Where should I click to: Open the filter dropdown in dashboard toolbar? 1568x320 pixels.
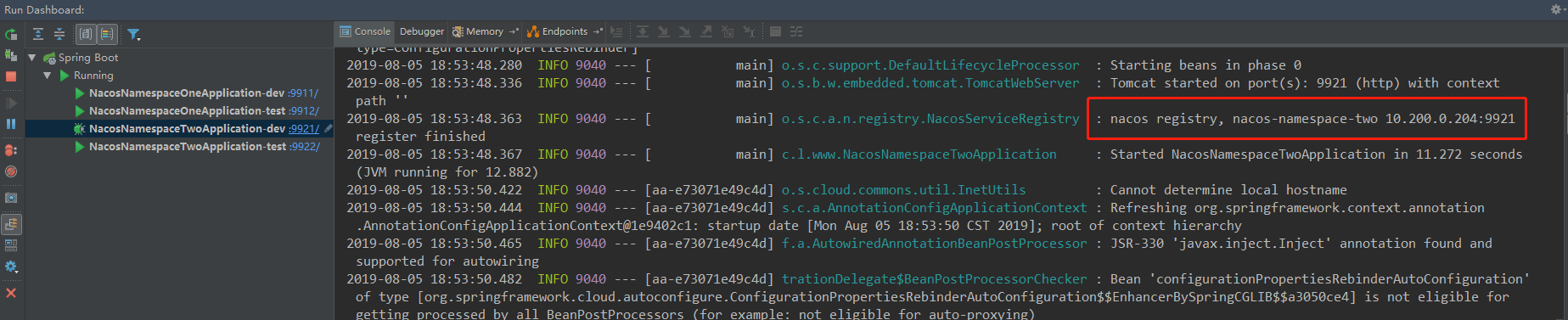pos(134,35)
